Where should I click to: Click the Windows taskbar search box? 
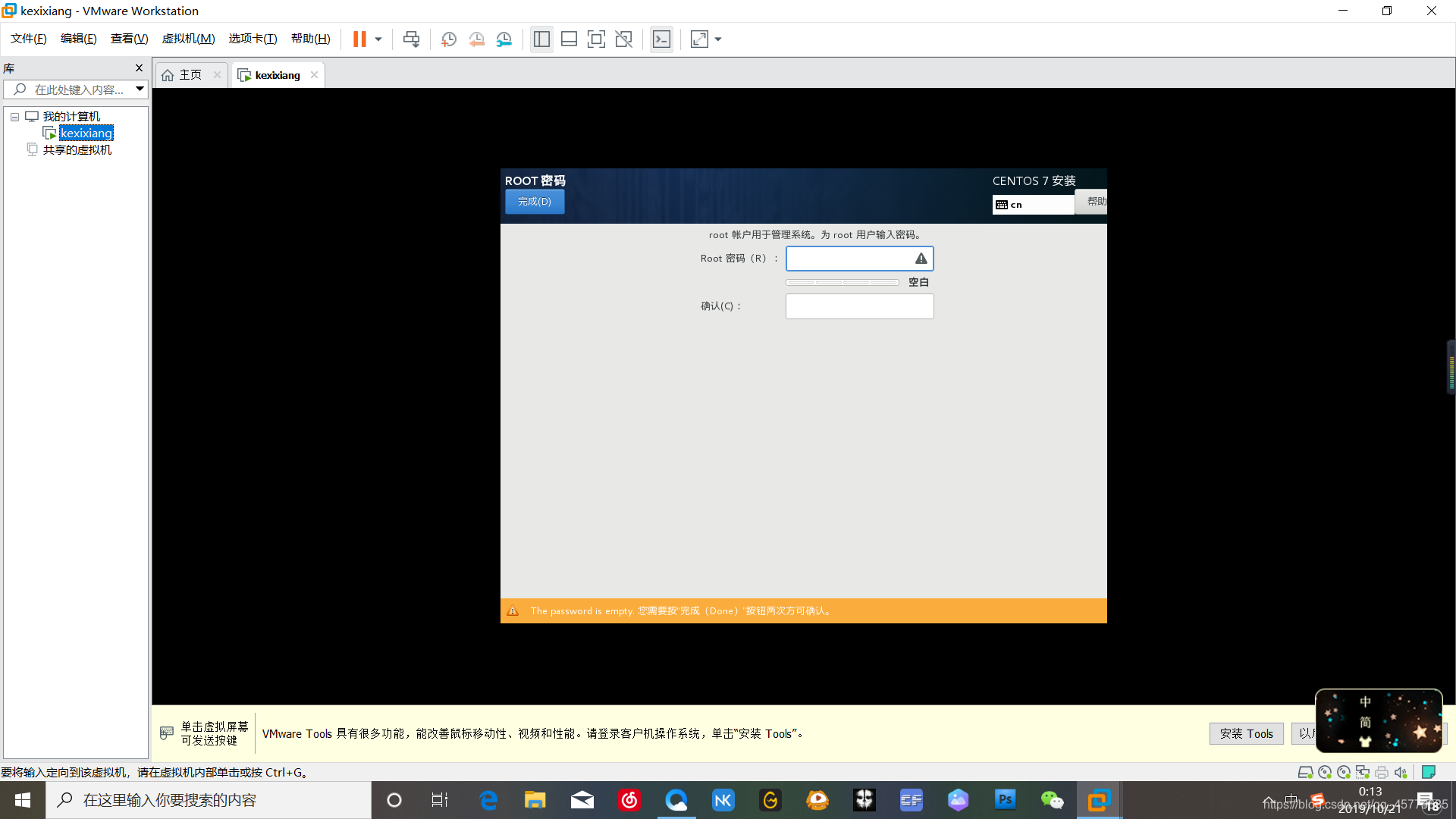point(209,800)
